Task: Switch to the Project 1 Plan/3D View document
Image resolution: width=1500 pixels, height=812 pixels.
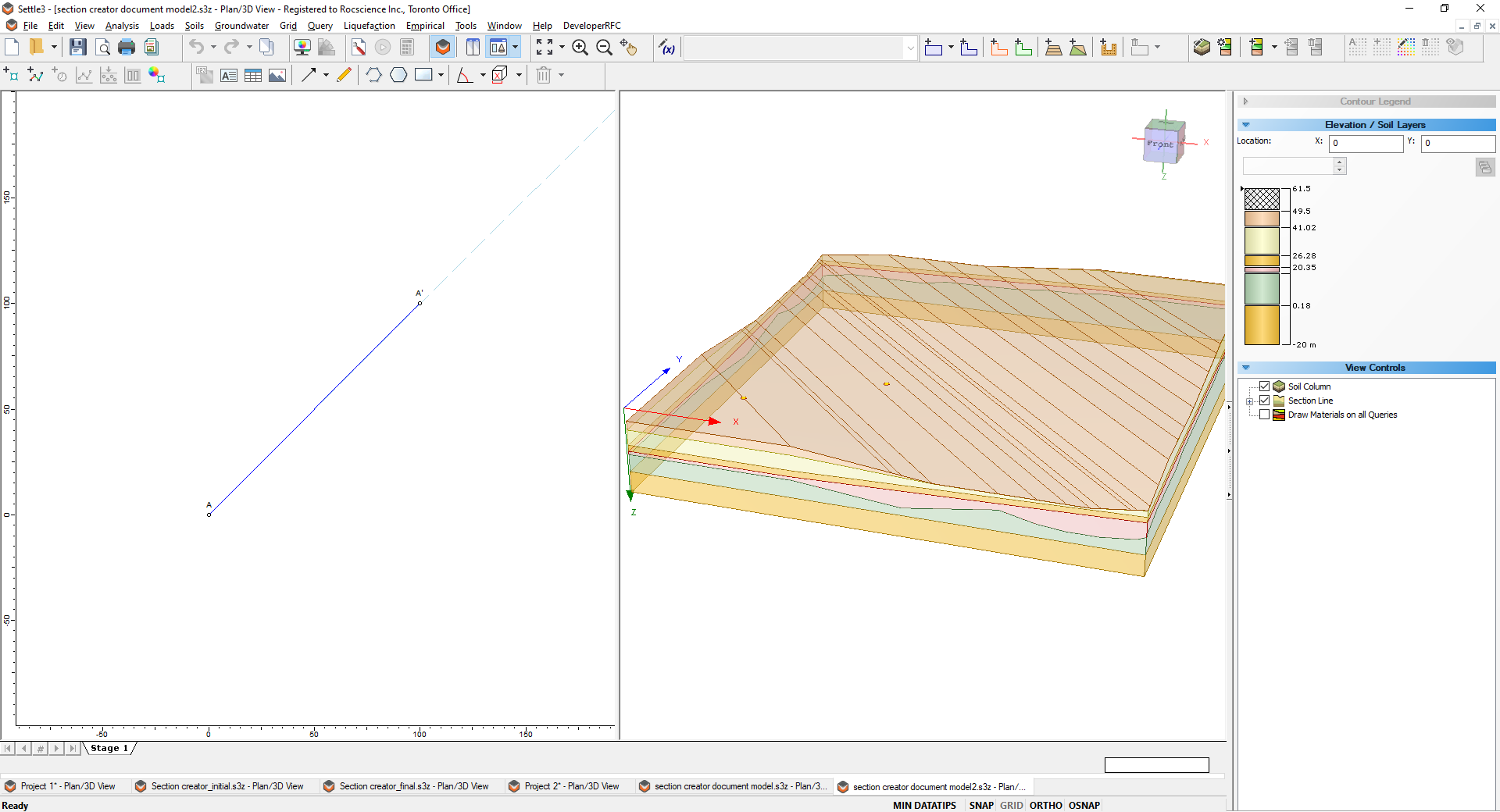Action: pos(66,787)
